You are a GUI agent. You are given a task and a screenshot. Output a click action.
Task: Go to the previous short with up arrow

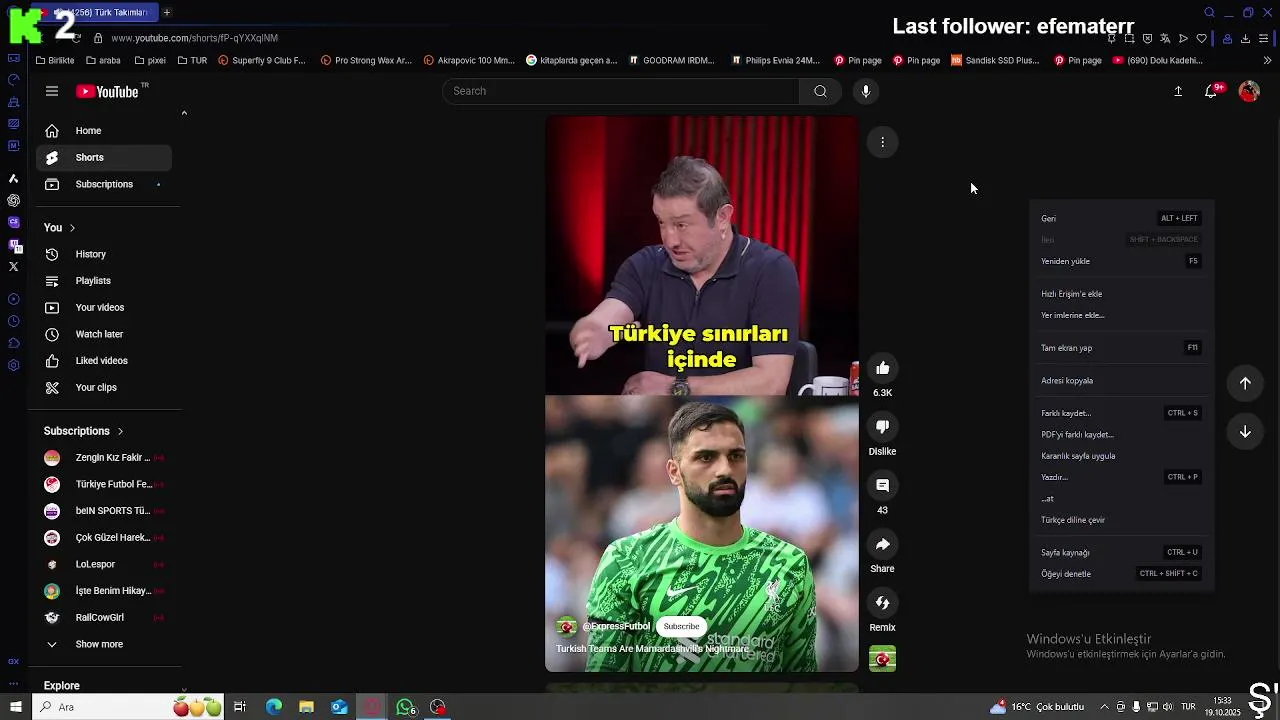(1245, 383)
